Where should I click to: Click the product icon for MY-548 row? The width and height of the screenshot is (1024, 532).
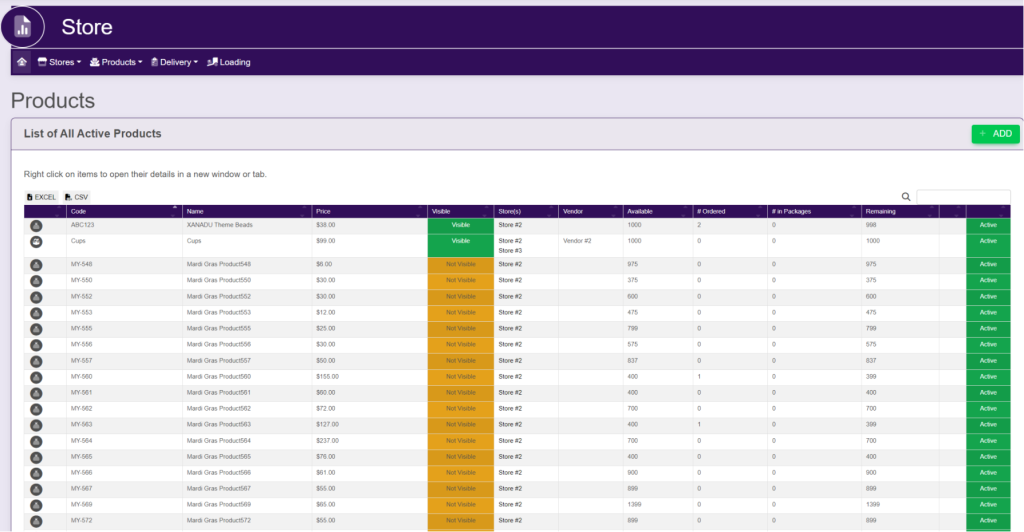coord(36,265)
